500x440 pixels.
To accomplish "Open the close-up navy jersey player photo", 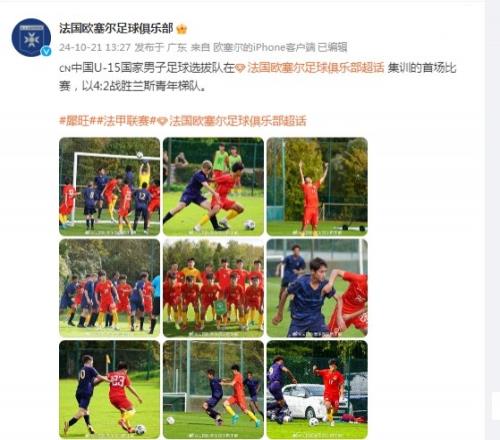I will pos(317,288).
